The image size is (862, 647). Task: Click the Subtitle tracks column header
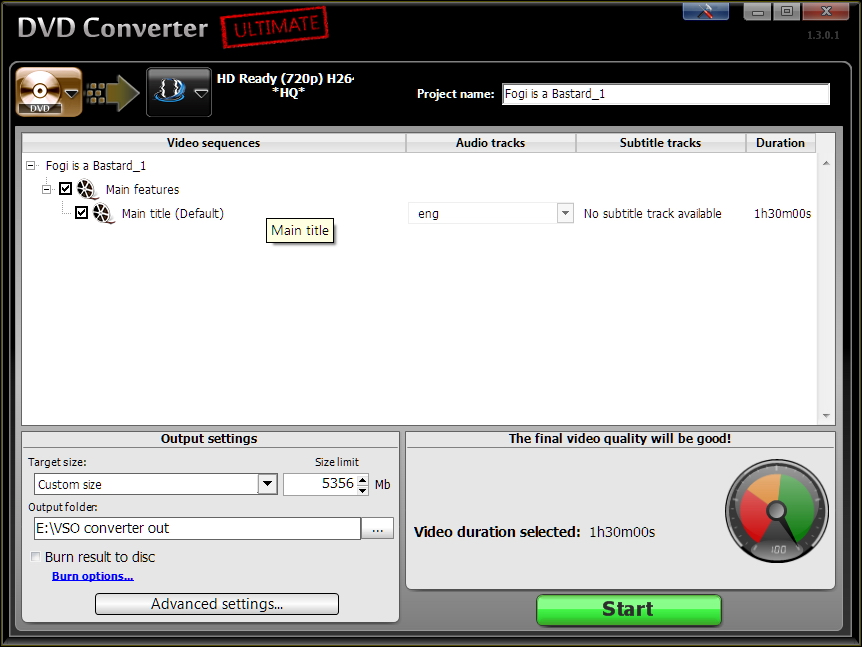click(x=660, y=143)
